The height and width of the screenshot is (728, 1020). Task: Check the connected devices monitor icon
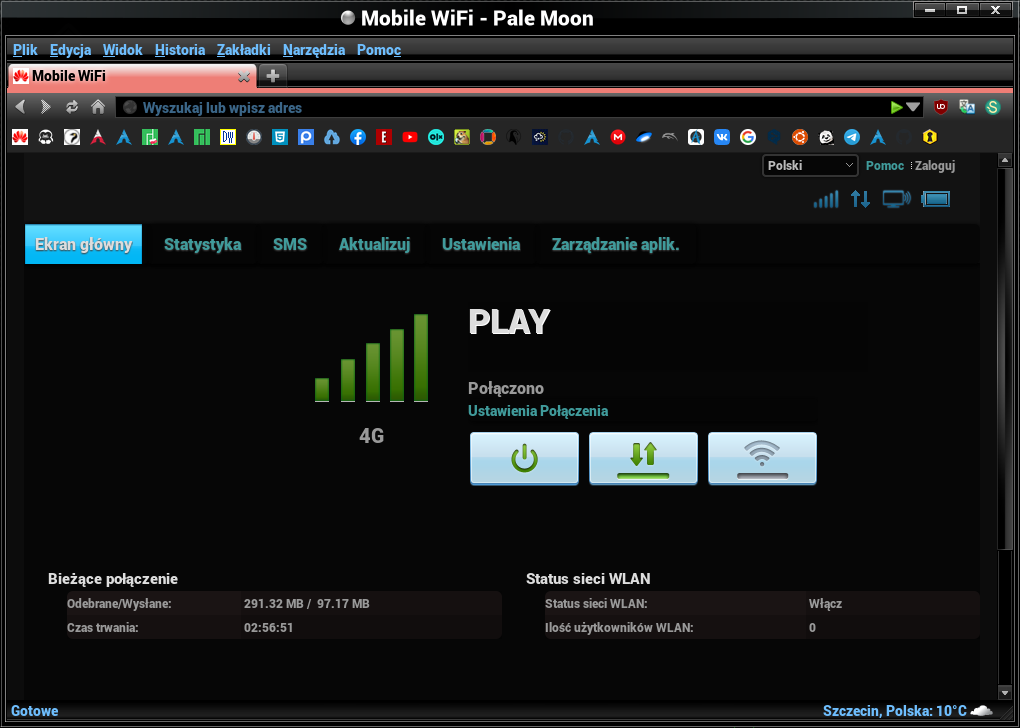click(x=896, y=199)
